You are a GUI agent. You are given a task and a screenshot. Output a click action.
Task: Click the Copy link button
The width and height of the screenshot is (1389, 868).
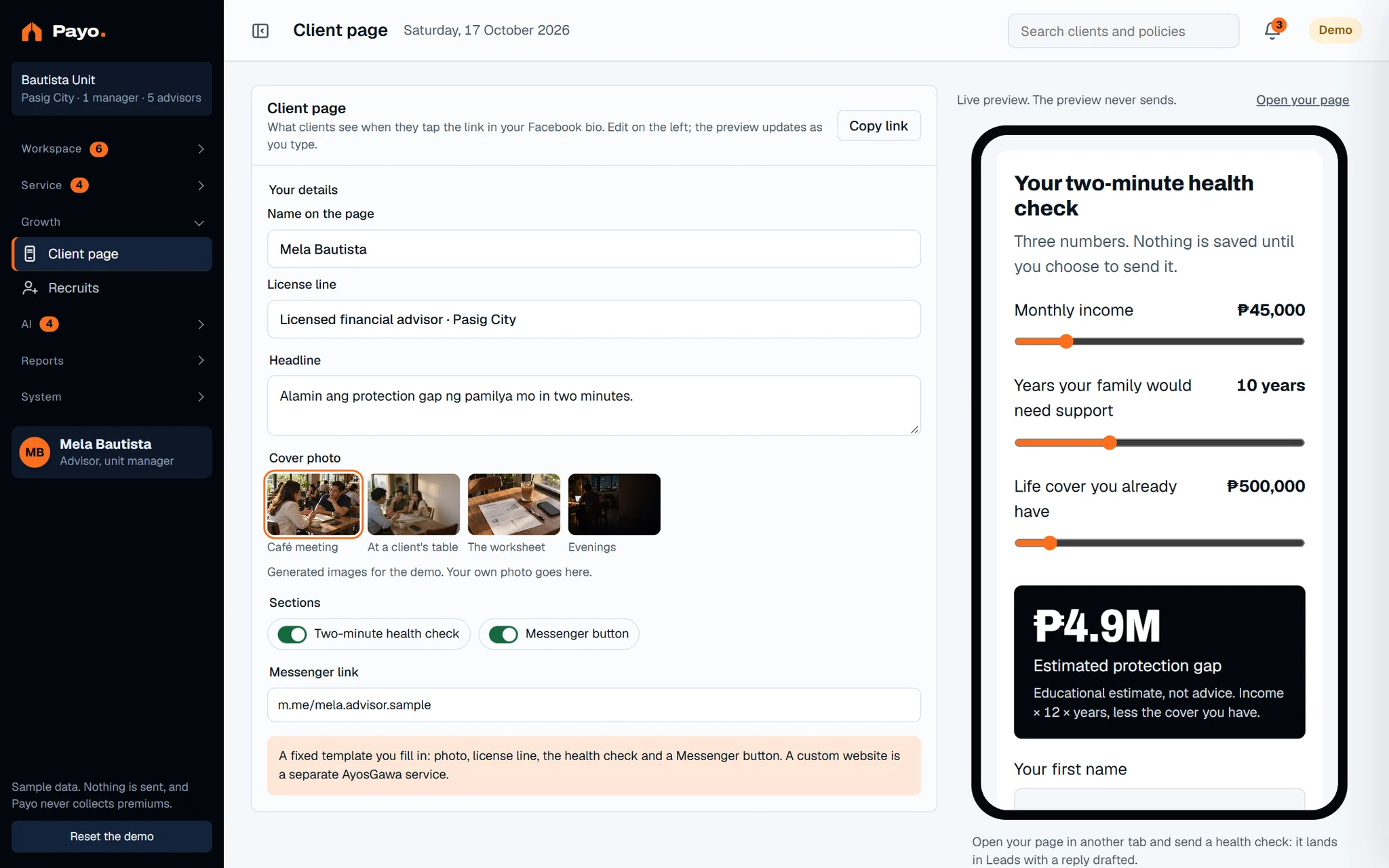point(878,125)
